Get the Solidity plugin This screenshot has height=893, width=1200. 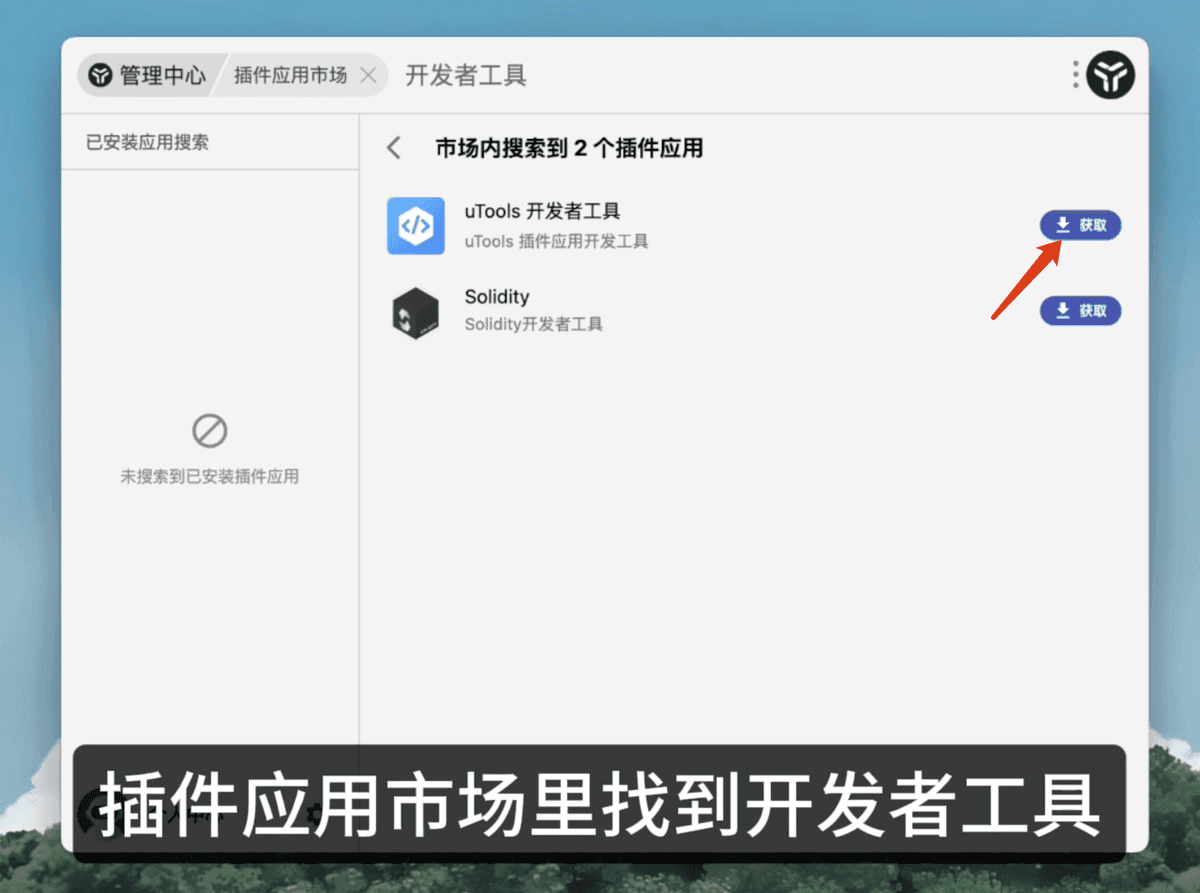click(x=1081, y=311)
